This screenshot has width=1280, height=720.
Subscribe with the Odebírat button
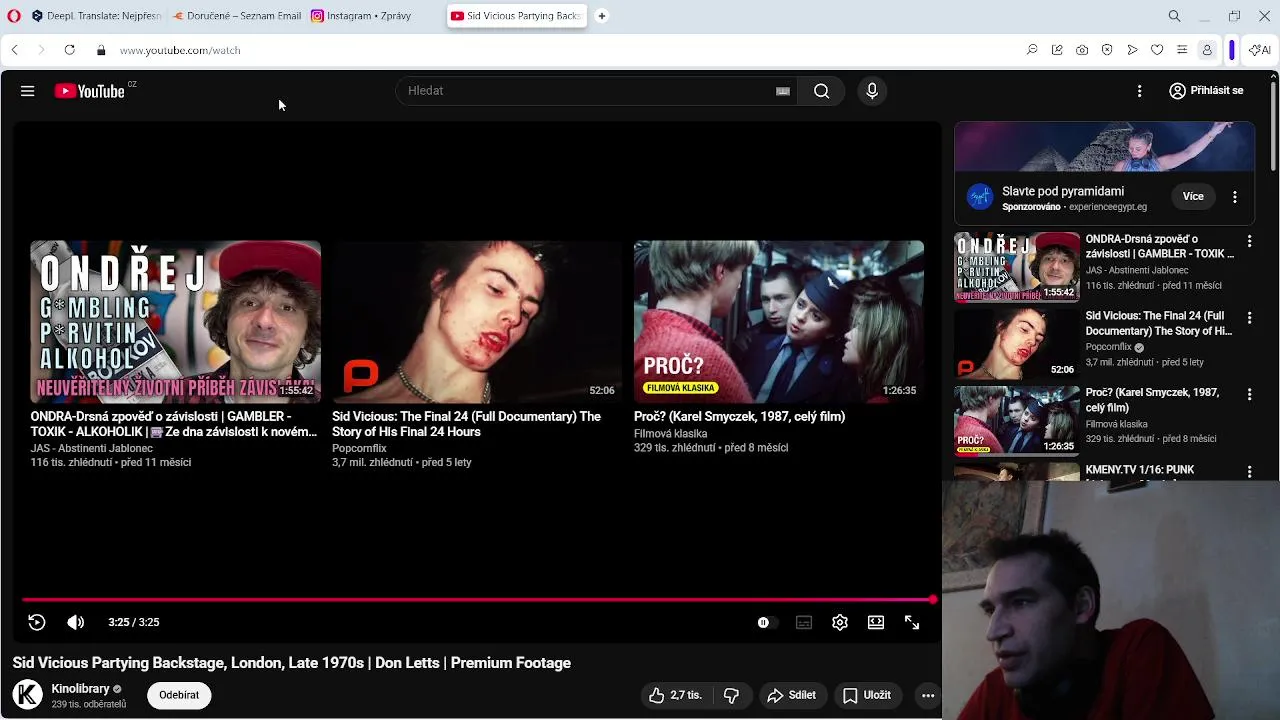pyautogui.click(x=179, y=695)
